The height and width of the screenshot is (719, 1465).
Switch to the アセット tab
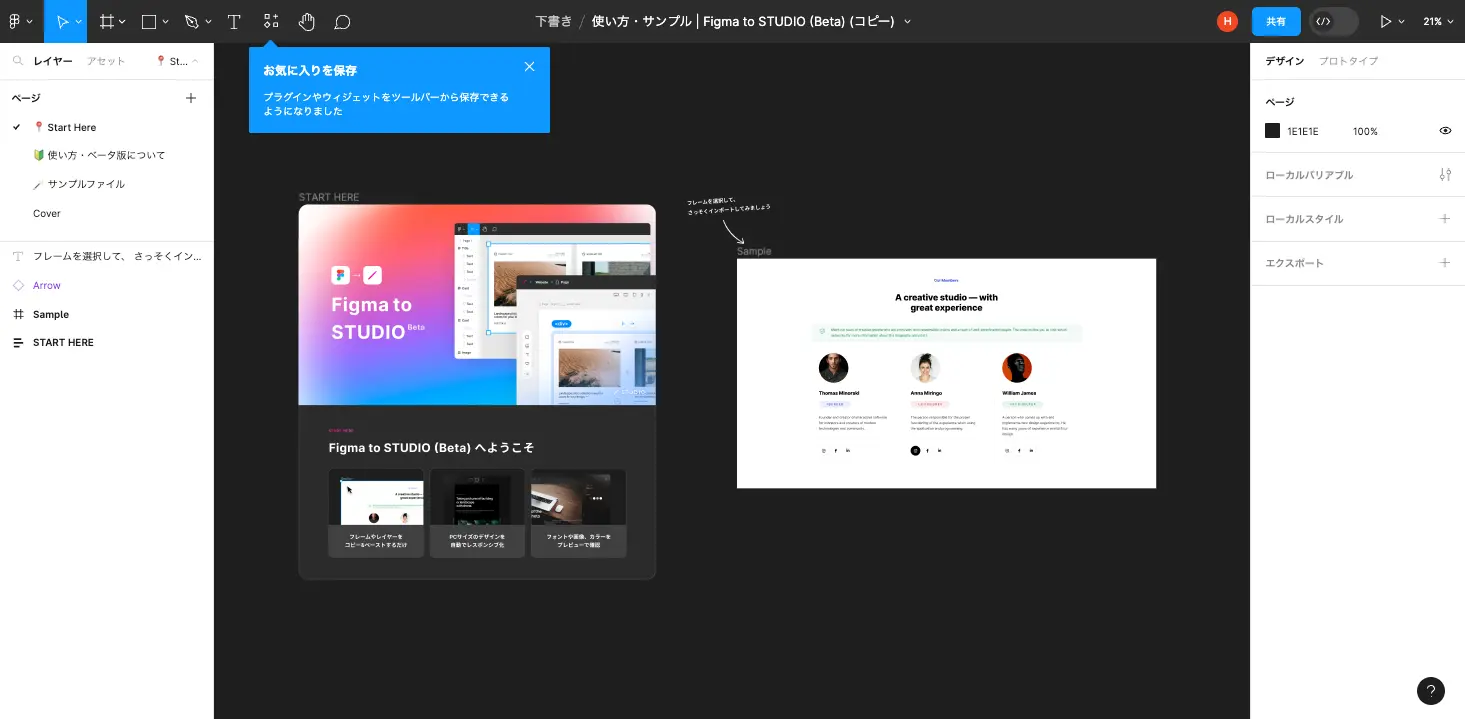(x=106, y=61)
